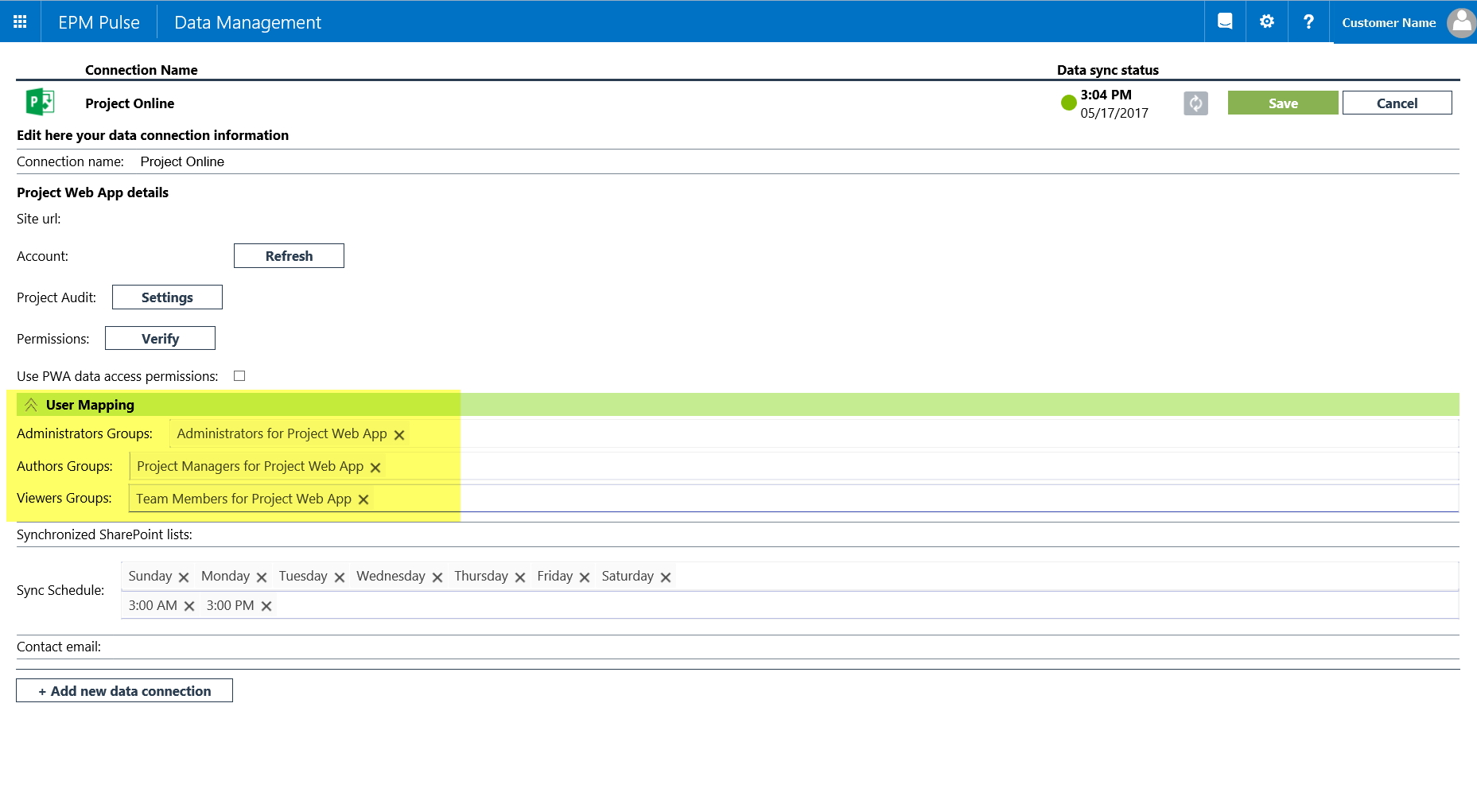Click the Team Members for Project Web App tag
Viewport: 1477px width, 812px height.
(x=243, y=499)
